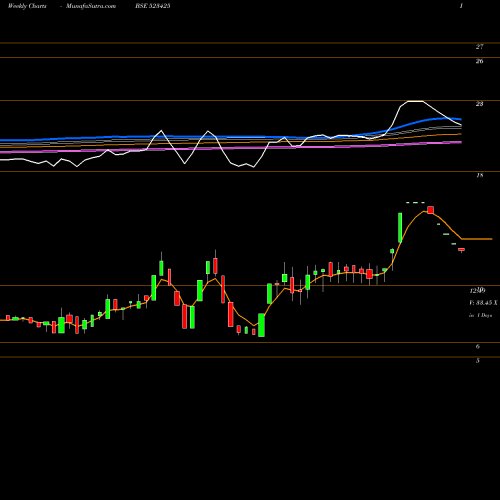Click the 'MunafaSutra.com' label

click(91, 6)
